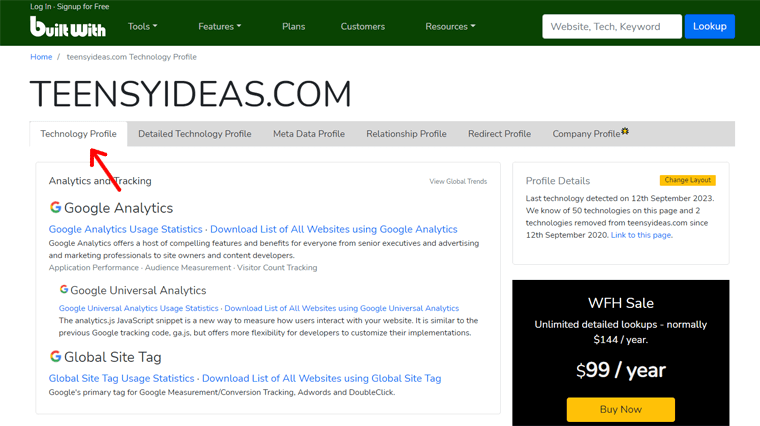The height and width of the screenshot is (426, 760).
Task: Click the Application Performance category link
Action: coord(94,268)
